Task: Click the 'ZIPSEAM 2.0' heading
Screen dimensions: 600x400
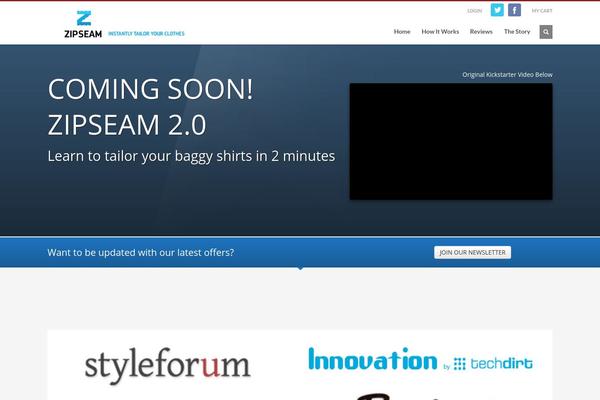Action: click(127, 125)
